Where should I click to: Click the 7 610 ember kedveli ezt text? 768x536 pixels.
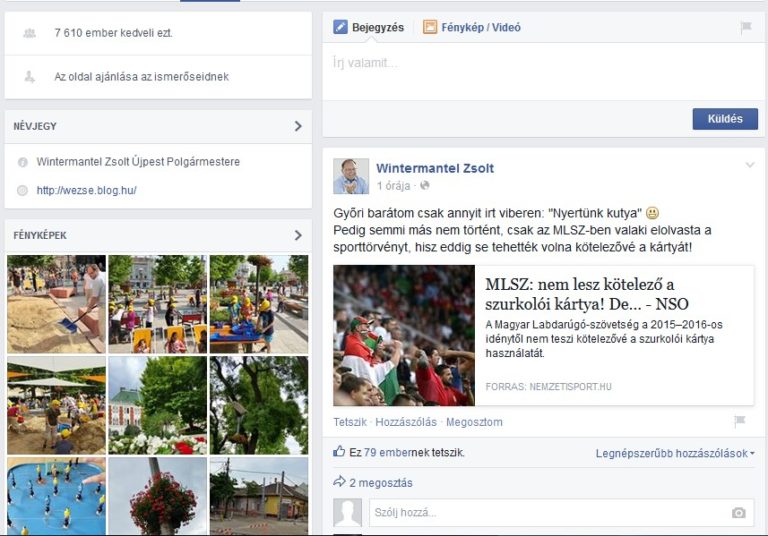114,33
